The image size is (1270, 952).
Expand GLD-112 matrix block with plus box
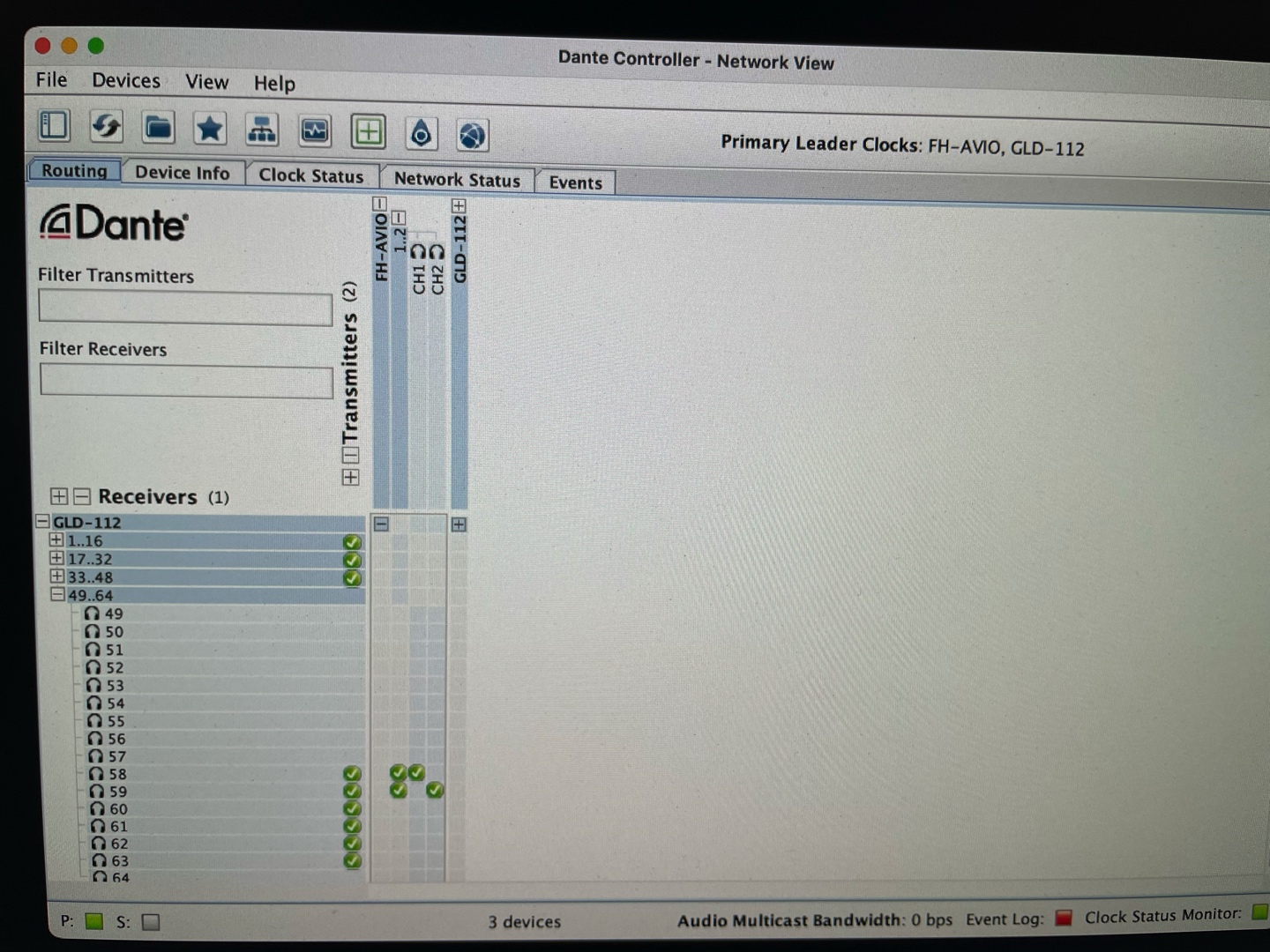[x=459, y=524]
